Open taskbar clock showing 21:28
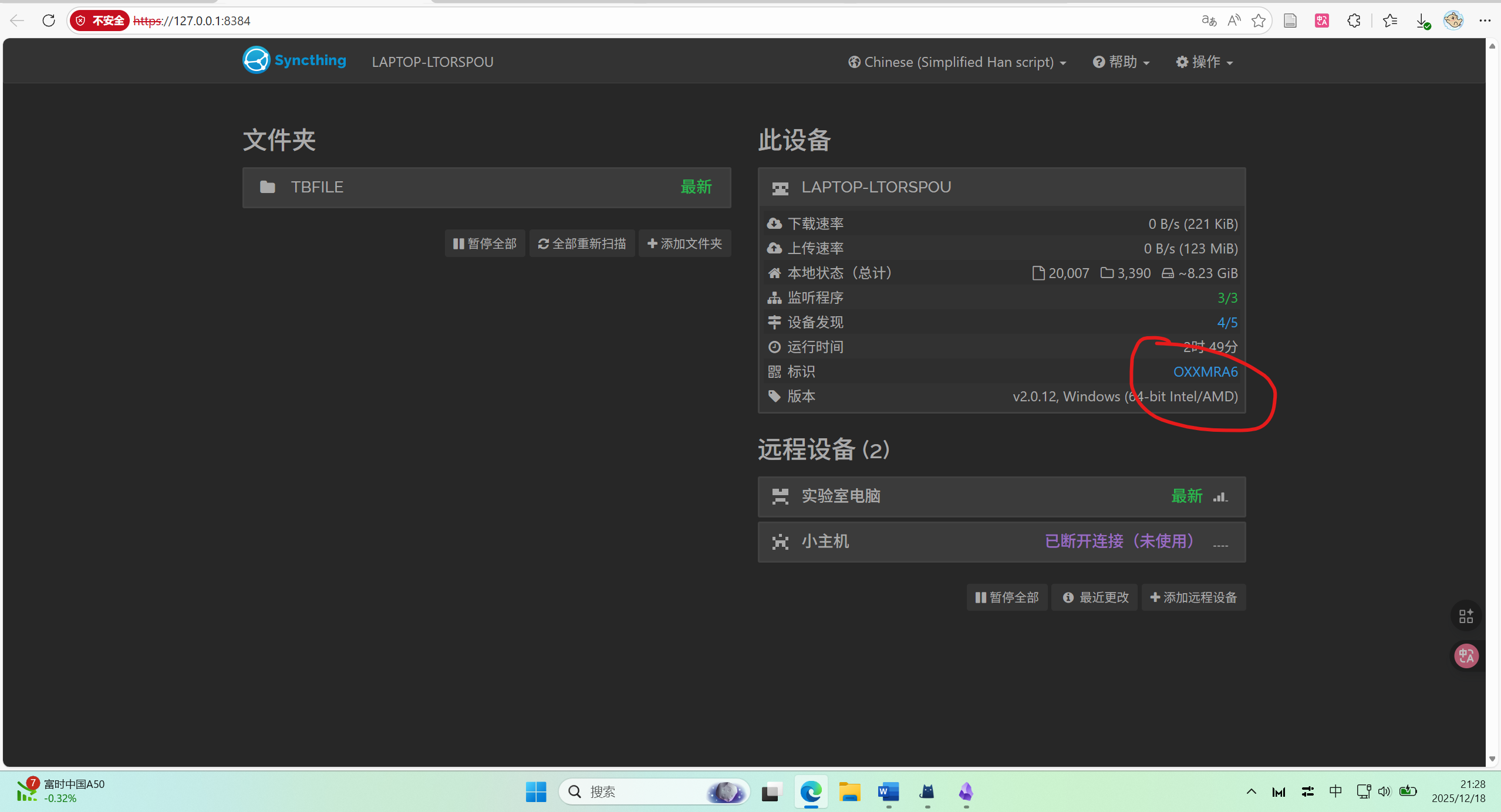 click(1459, 791)
